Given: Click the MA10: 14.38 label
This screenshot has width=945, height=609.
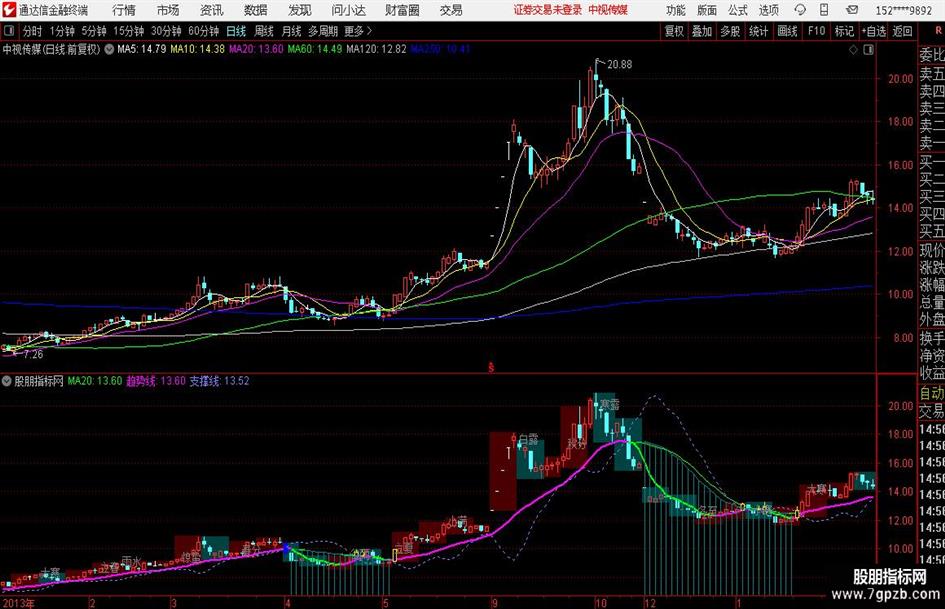Looking at the screenshot, I should 198,49.
